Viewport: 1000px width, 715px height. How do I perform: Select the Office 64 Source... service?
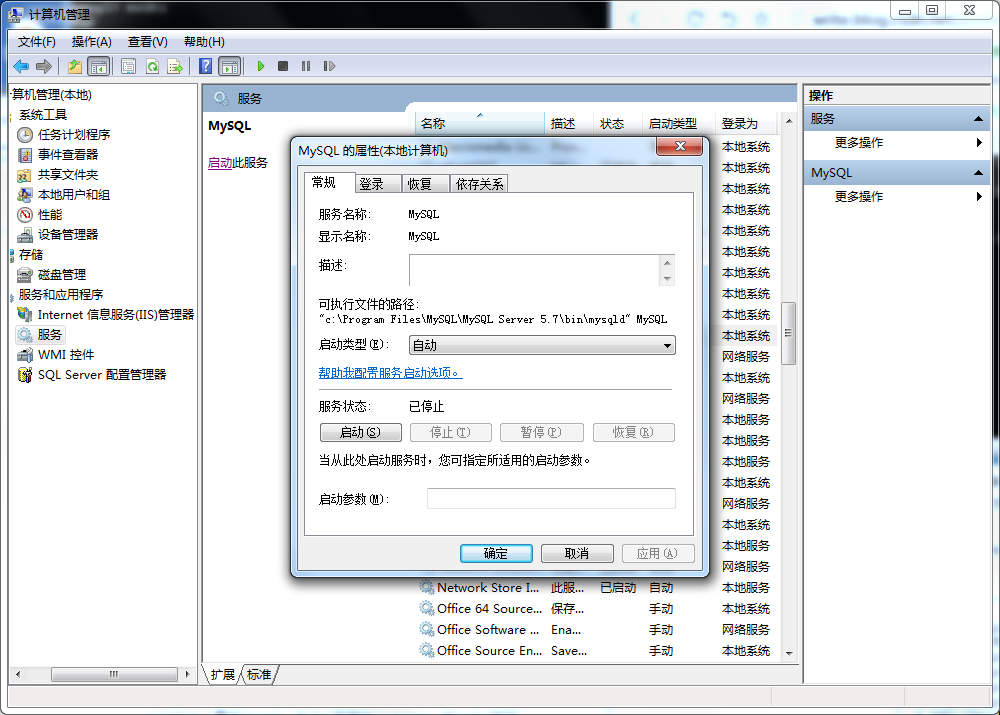pos(599,608)
